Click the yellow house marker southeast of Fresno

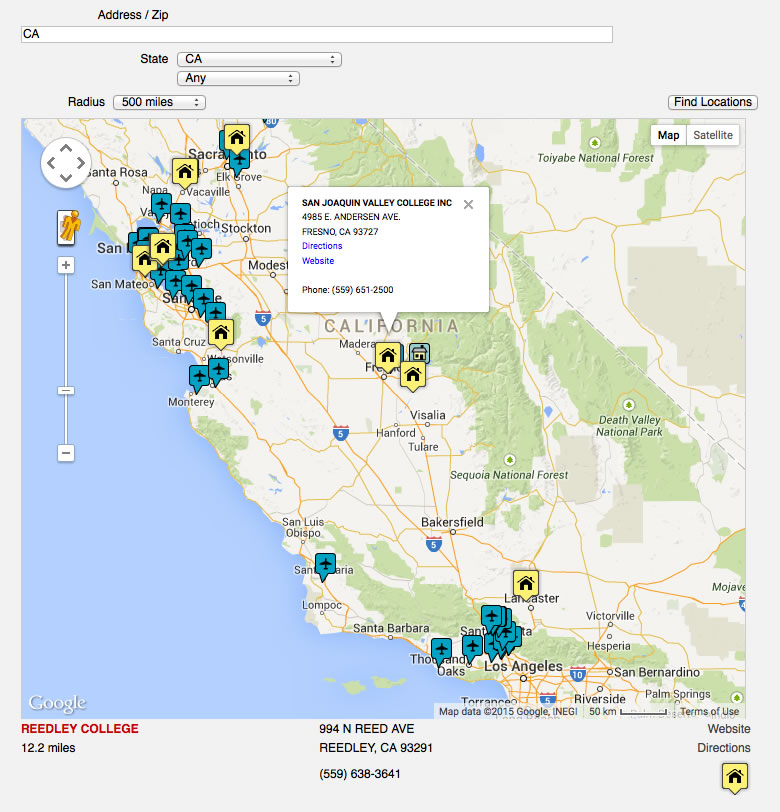(x=413, y=375)
